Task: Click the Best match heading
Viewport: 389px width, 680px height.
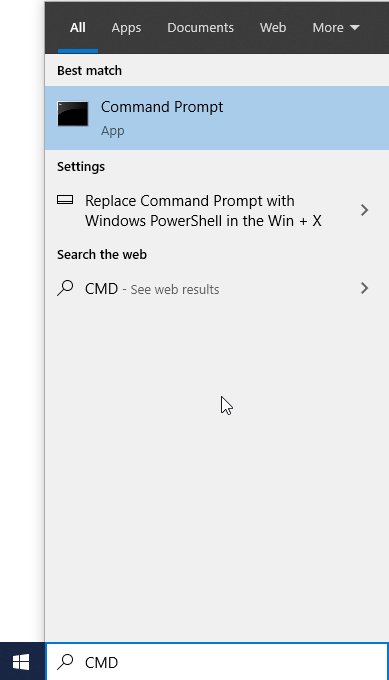Action: pos(89,71)
